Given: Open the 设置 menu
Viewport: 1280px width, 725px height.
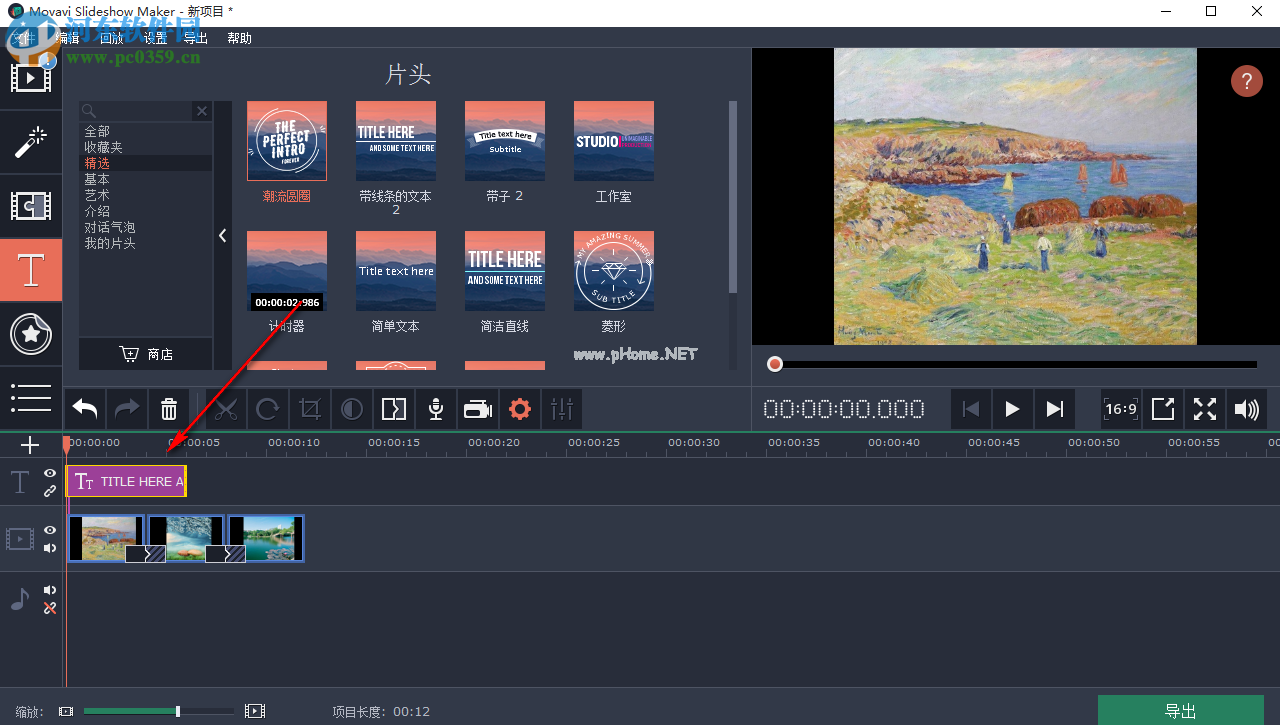Looking at the screenshot, I should (x=155, y=37).
